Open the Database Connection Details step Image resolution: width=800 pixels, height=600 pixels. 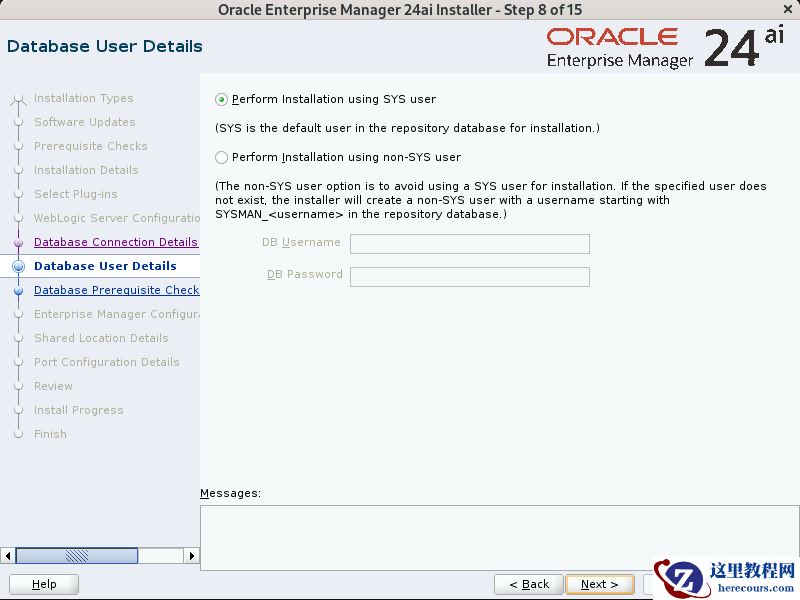pos(115,242)
